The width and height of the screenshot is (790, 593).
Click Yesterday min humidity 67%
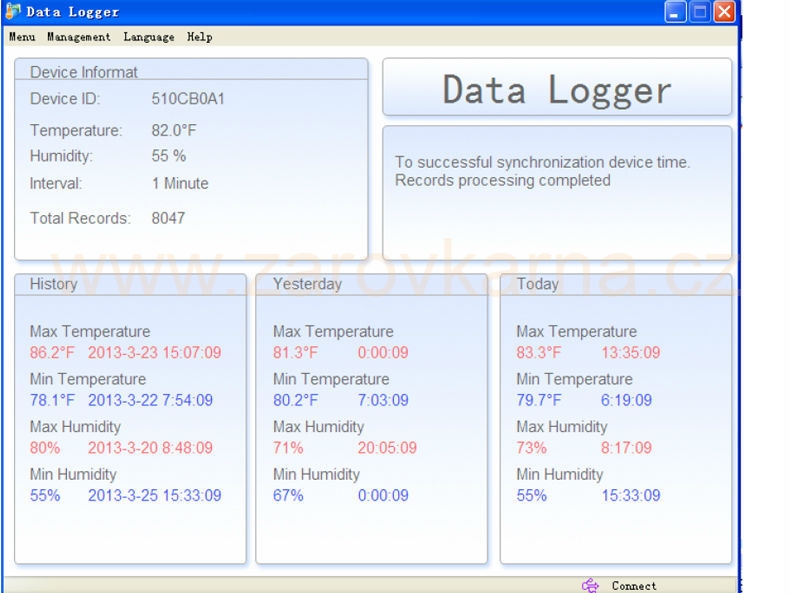[x=288, y=496]
